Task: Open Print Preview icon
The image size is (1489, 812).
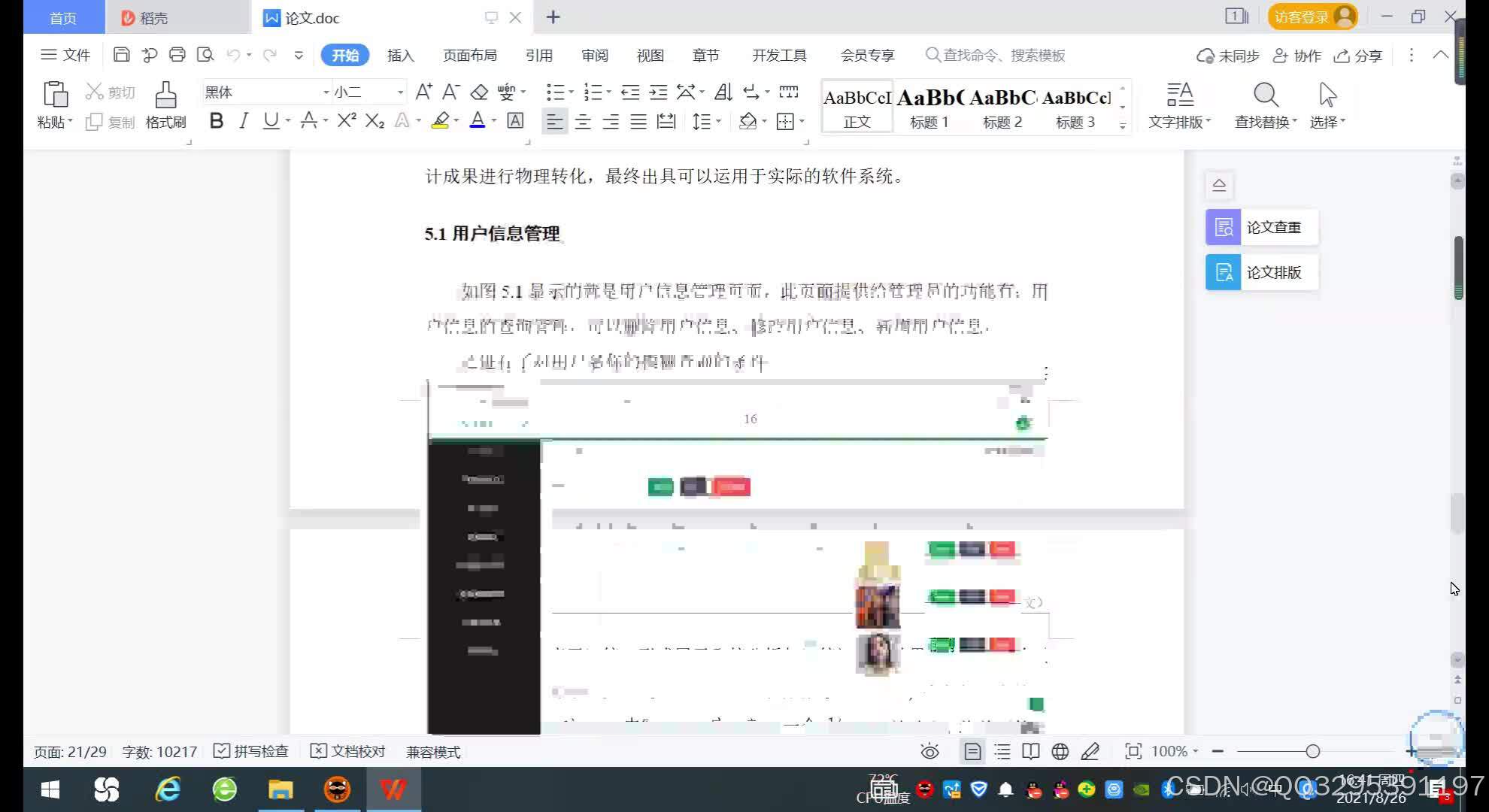Action: pyautogui.click(x=205, y=55)
